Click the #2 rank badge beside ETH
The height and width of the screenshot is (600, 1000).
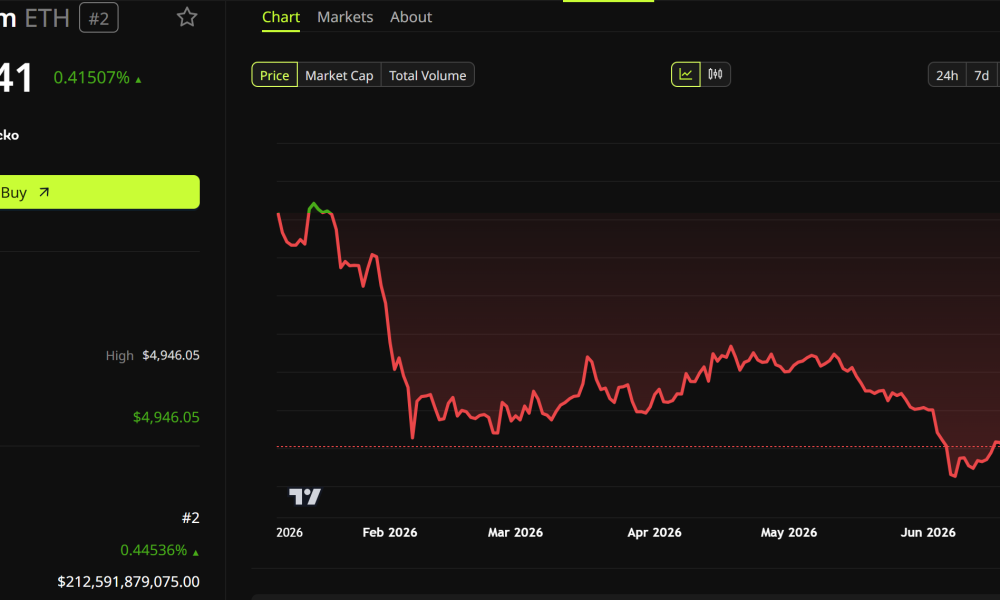[x=99, y=18]
